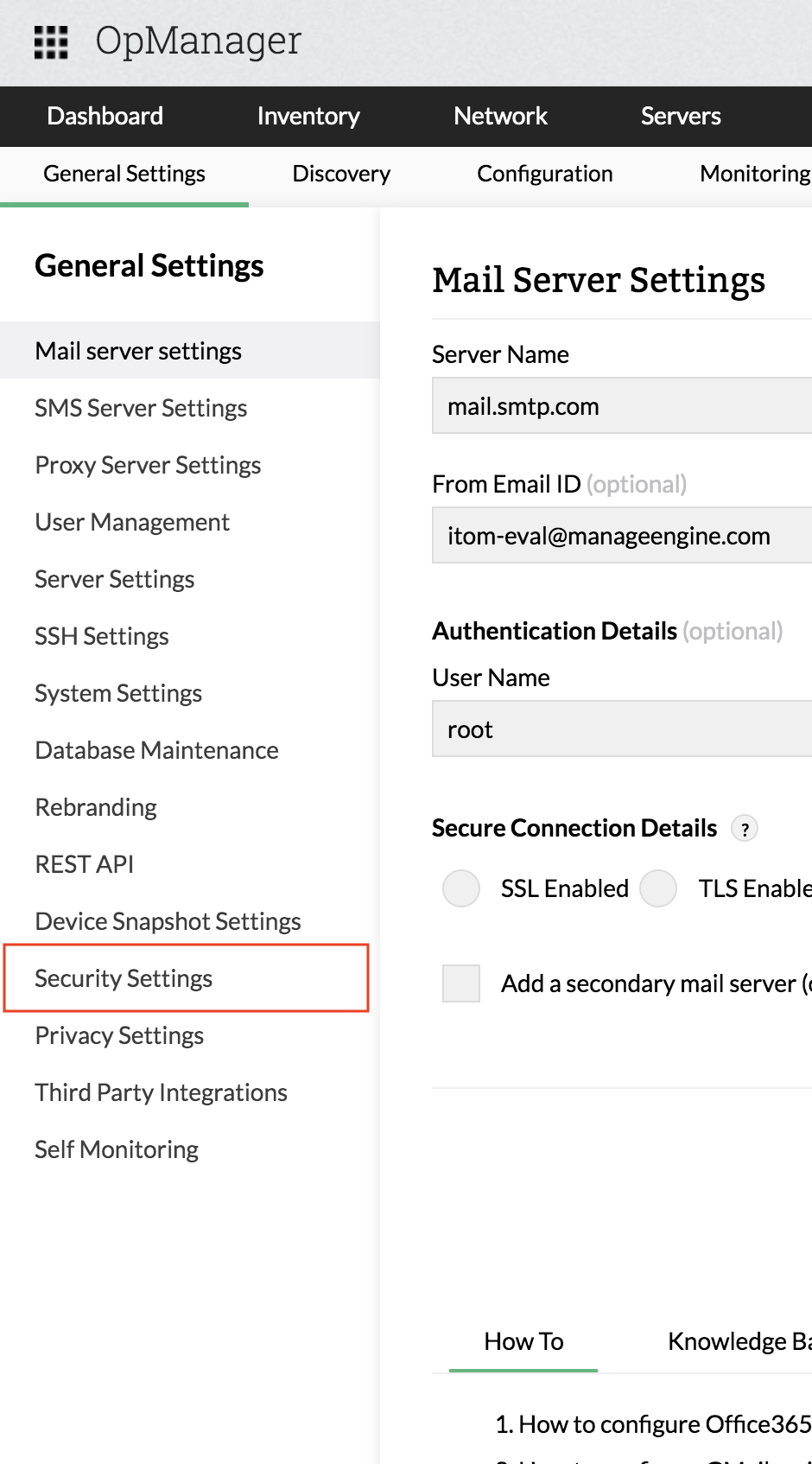Open the REST API settings
The height and width of the screenshot is (1464, 812).
[x=85, y=864]
